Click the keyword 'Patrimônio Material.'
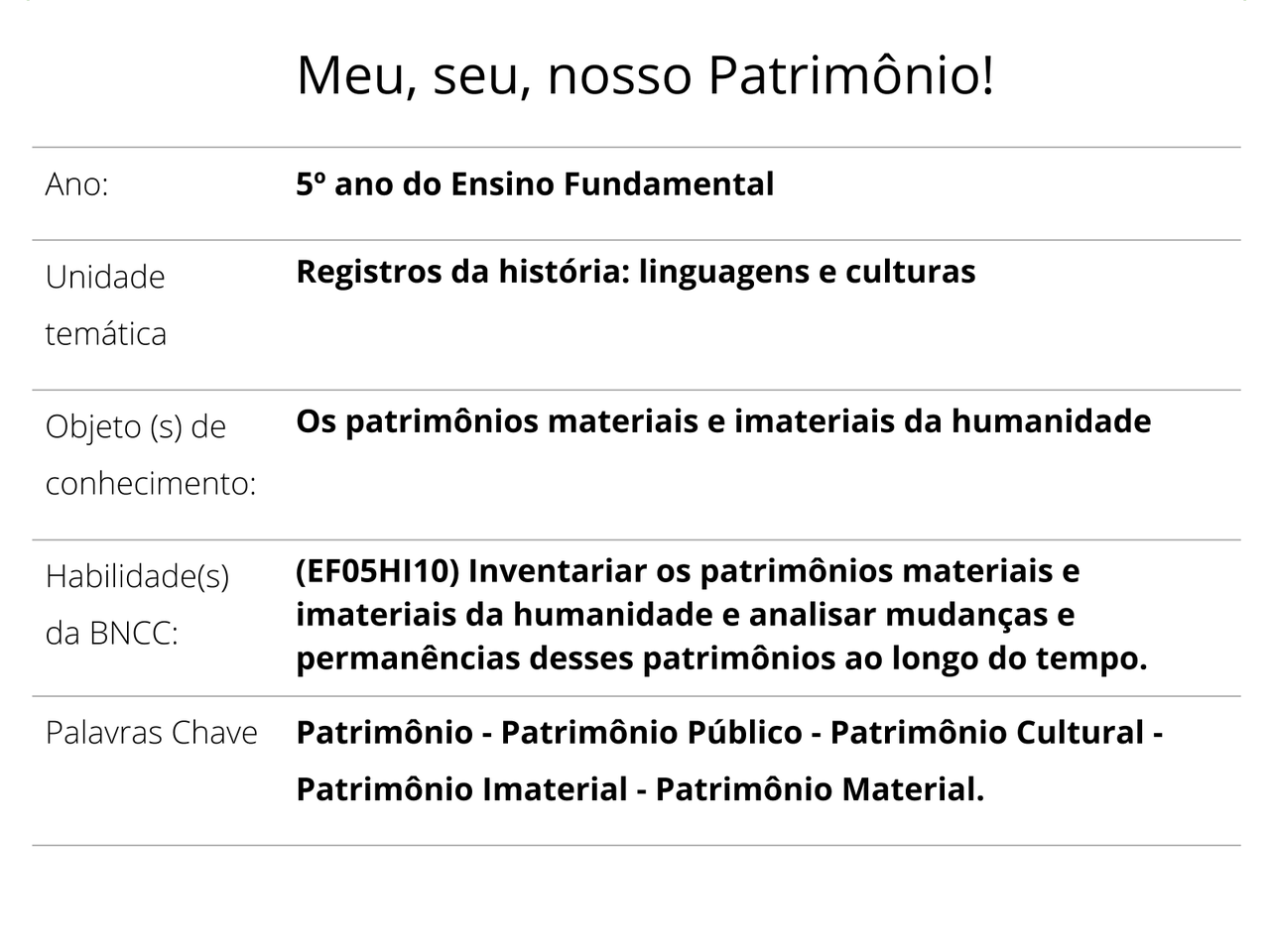Image resolution: width=1270 pixels, height=952 pixels. pyautogui.click(x=820, y=789)
